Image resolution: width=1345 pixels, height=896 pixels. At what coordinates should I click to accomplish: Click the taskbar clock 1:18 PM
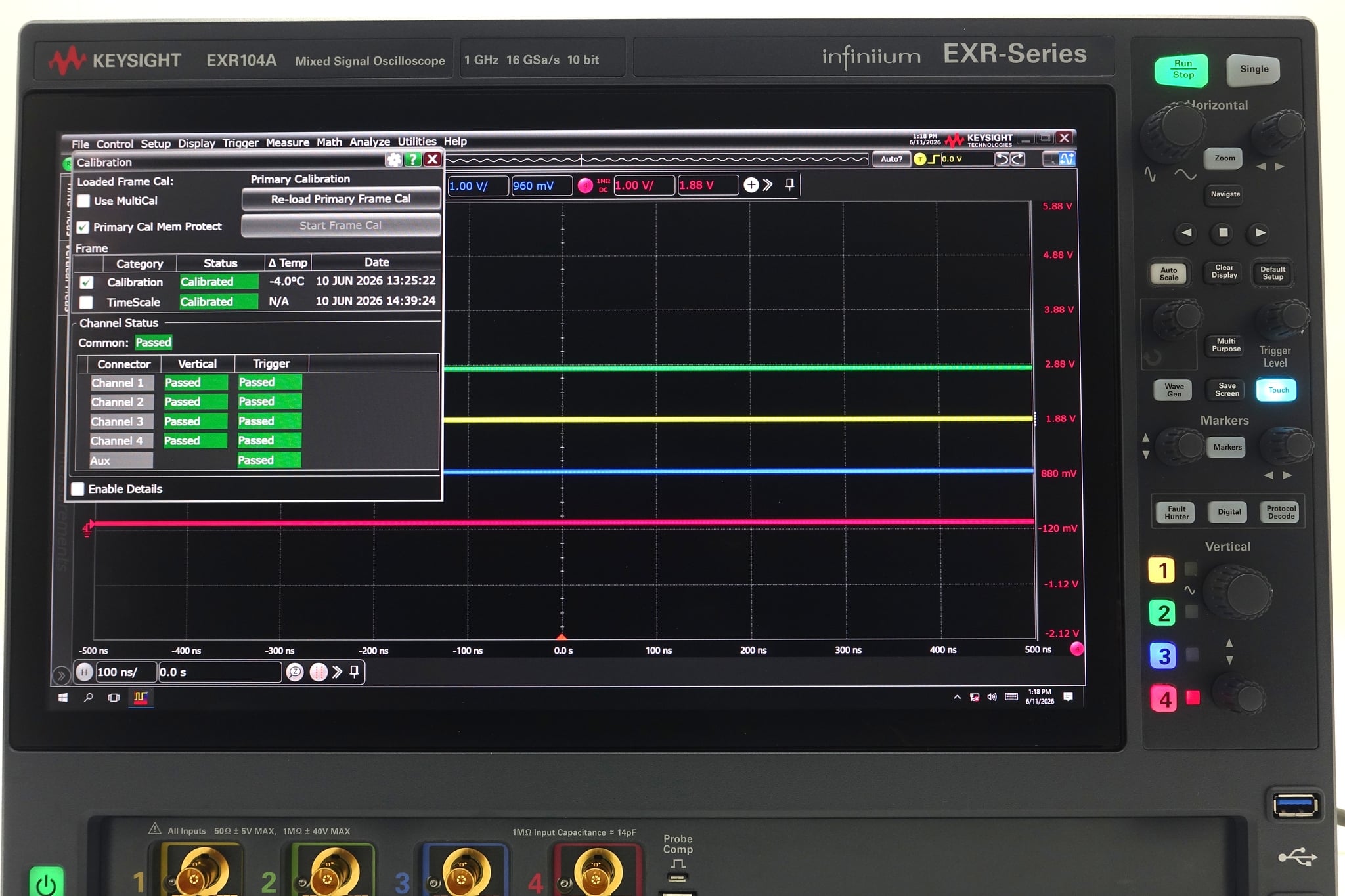coord(1040,696)
